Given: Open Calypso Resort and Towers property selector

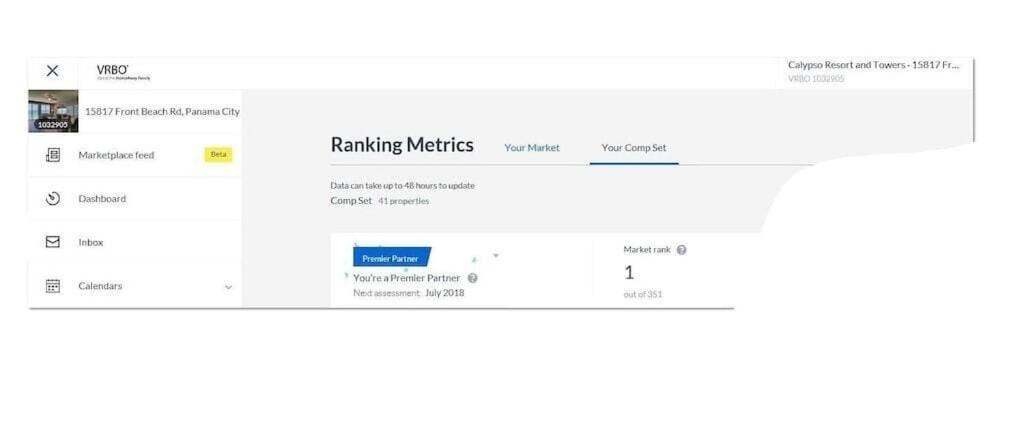Looking at the screenshot, I should 873,71.
